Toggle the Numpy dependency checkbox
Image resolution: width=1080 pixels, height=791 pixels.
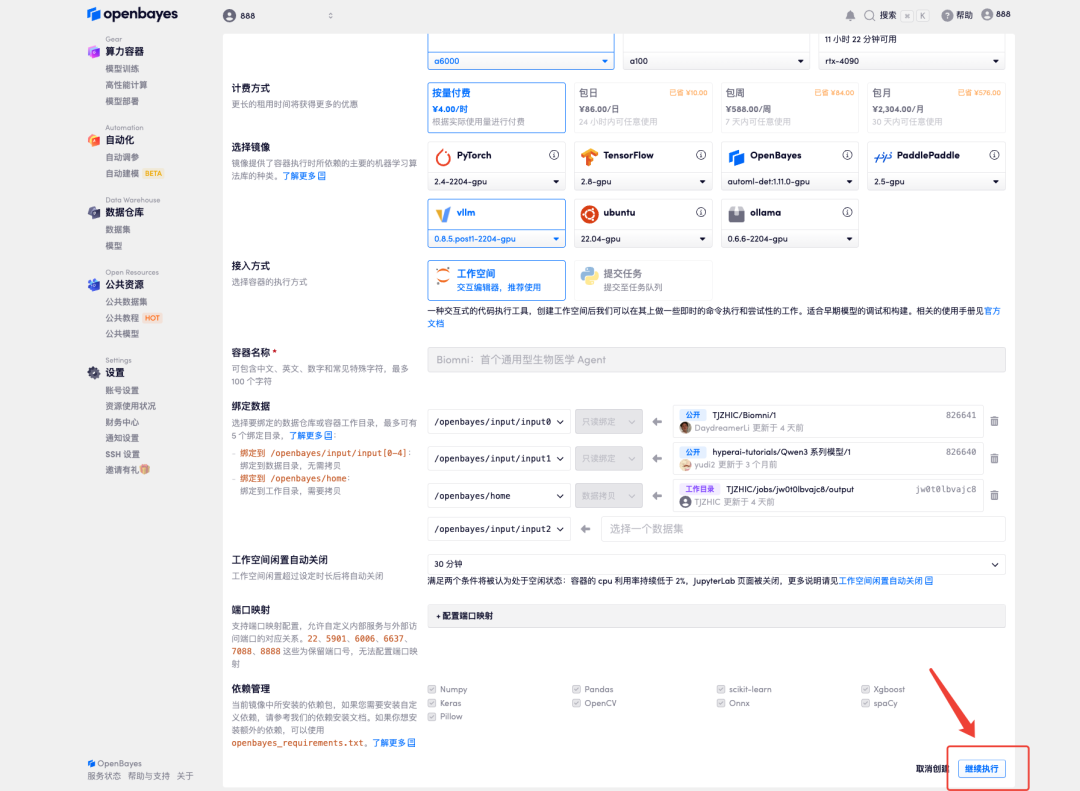click(x=432, y=689)
